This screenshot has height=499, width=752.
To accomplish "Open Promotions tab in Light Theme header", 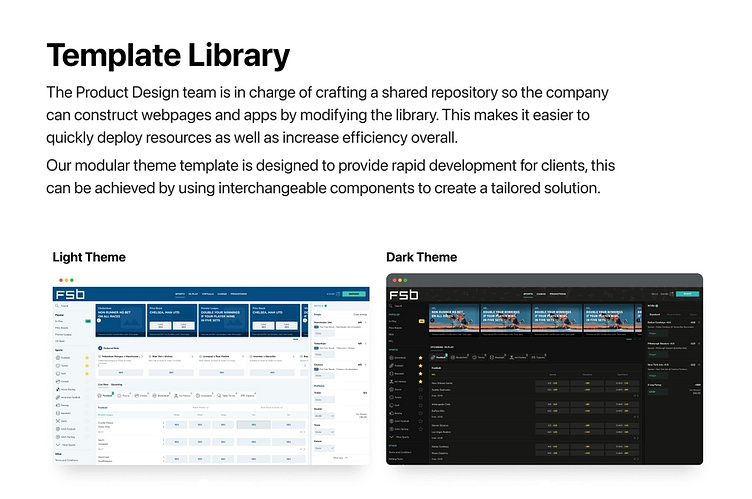I will point(239,294).
